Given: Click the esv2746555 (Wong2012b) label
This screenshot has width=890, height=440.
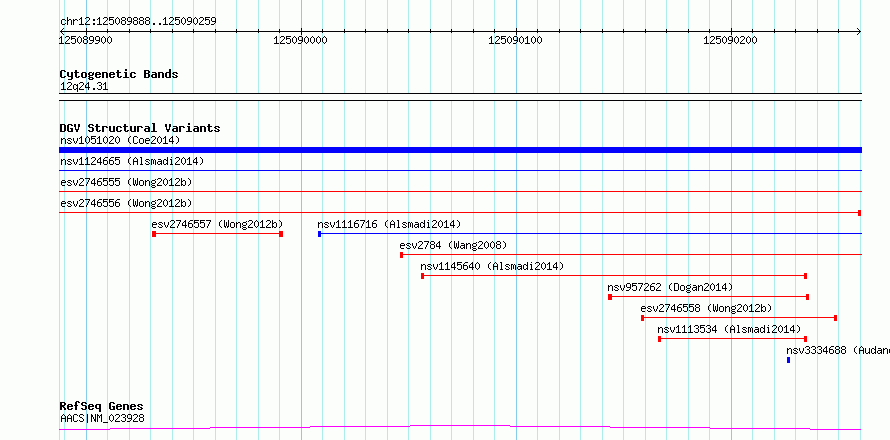Looking at the screenshot, I should point(126,182).
